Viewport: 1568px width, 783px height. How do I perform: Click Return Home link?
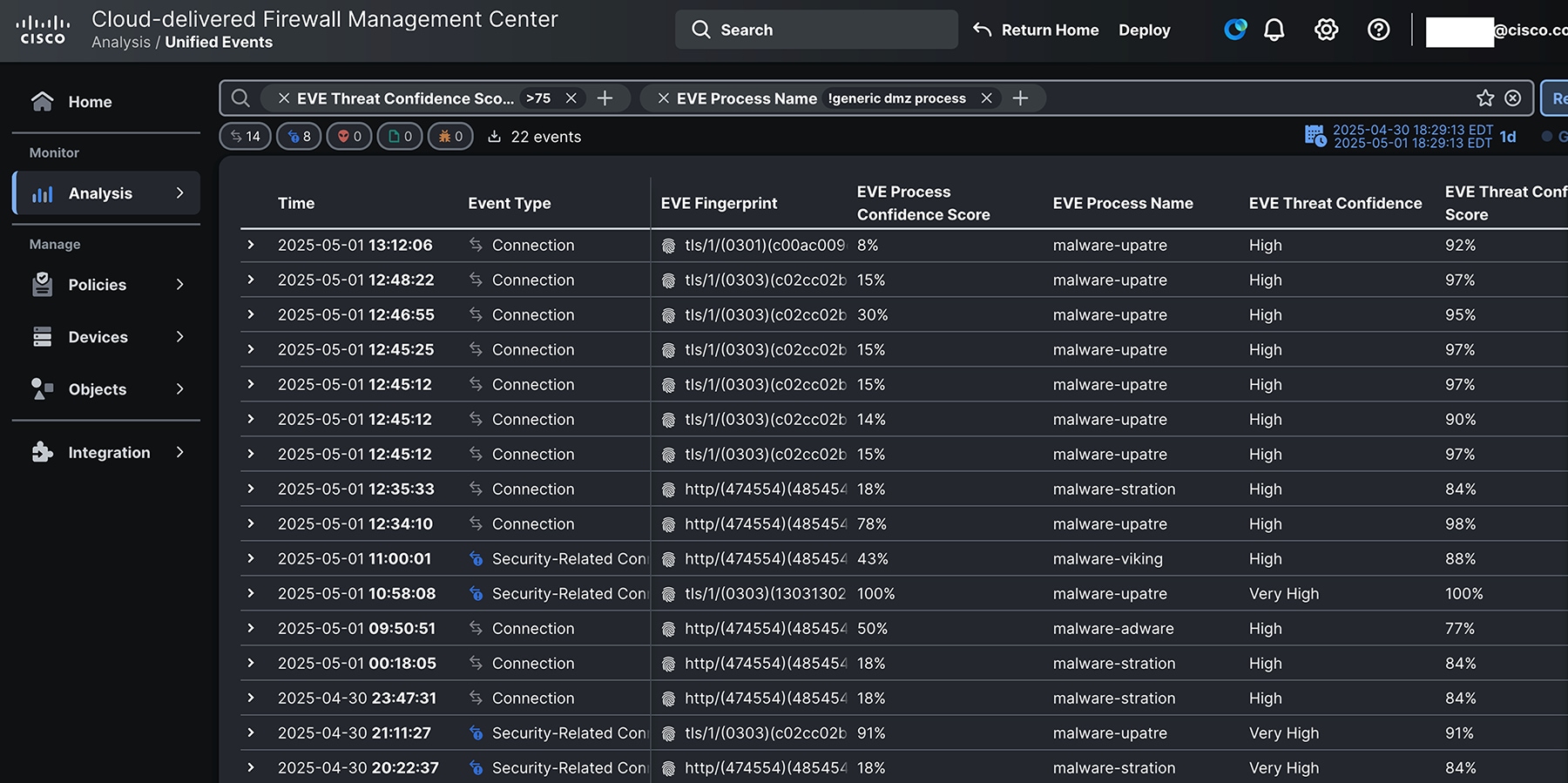(1050, 30)
